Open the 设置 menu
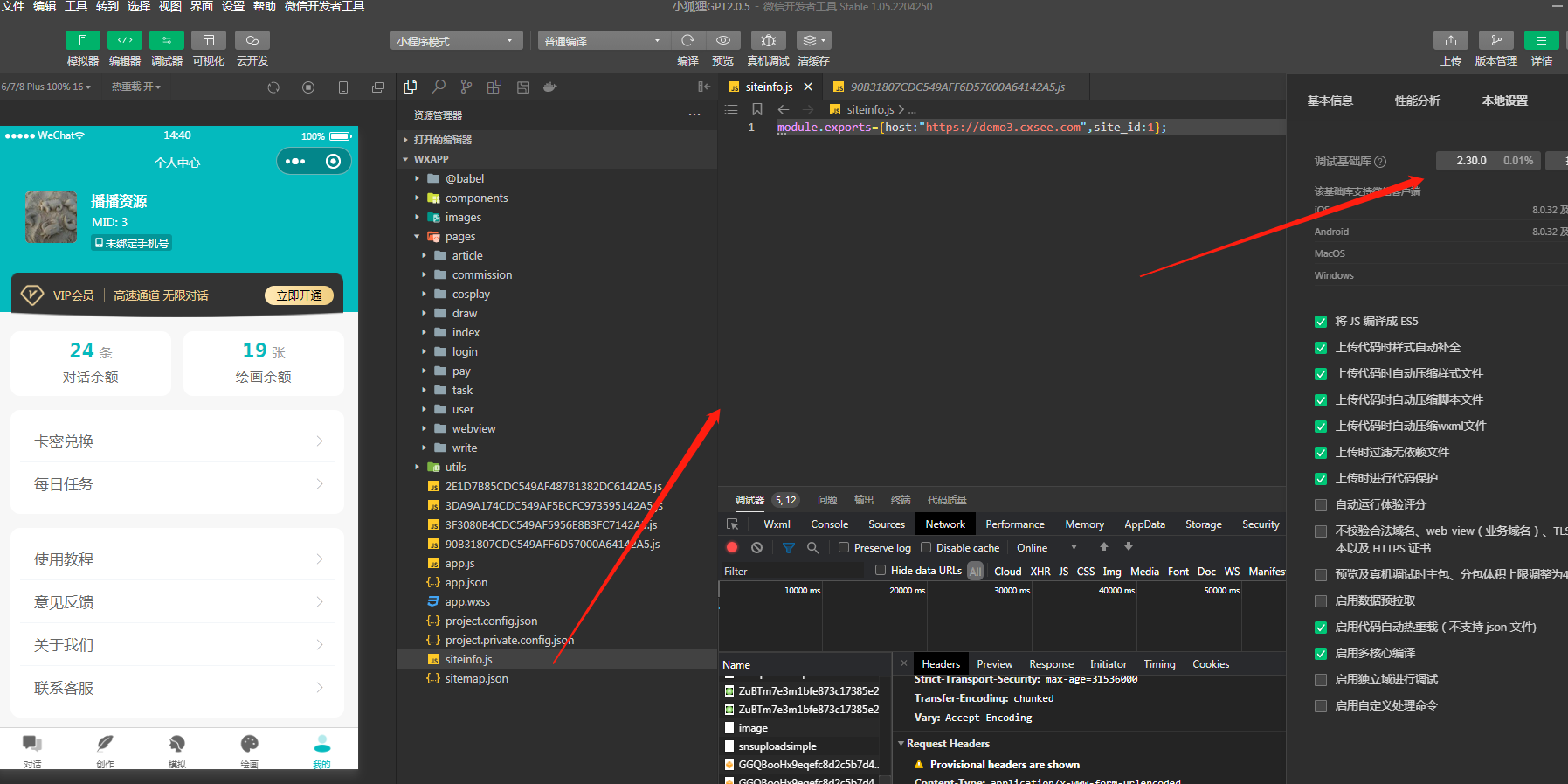1568x784 pixels. 233,6
